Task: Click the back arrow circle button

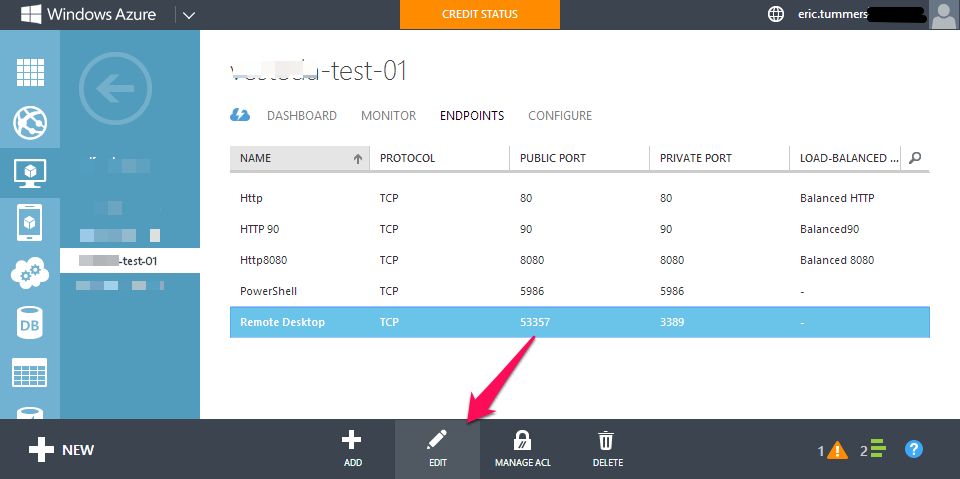Action: click(114, 92)
